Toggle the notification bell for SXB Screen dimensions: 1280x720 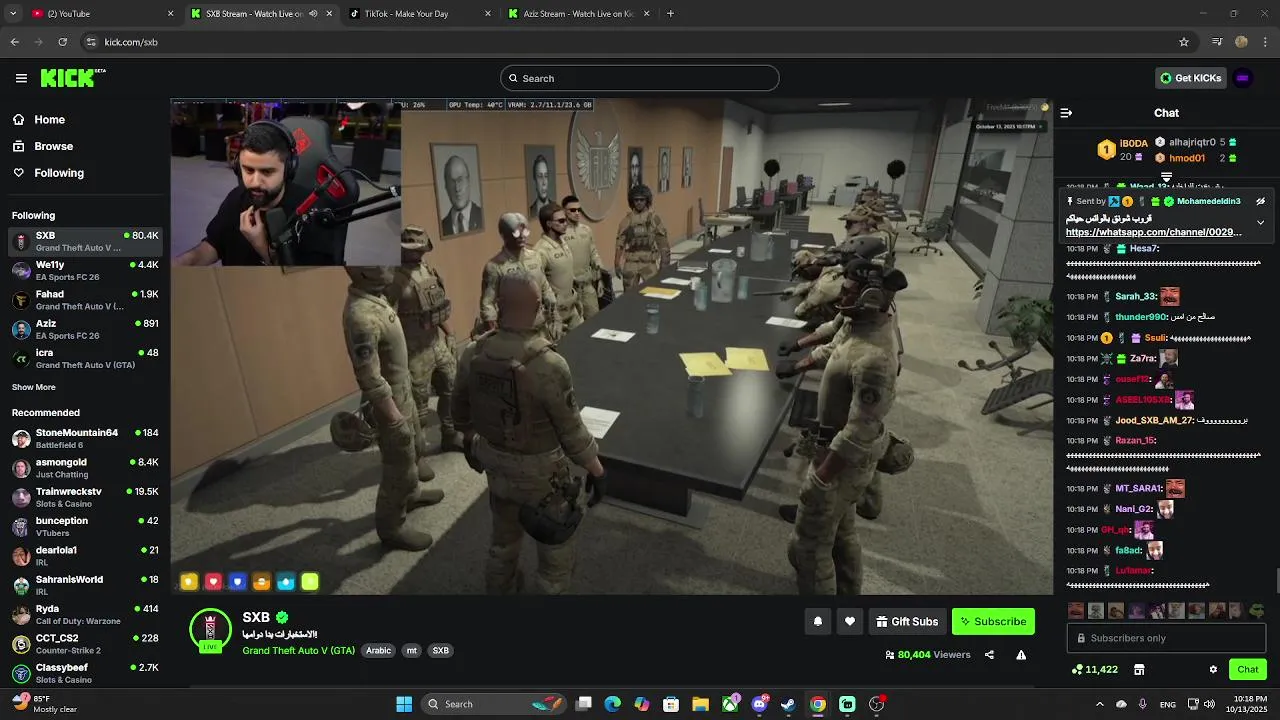coord(818,621)
